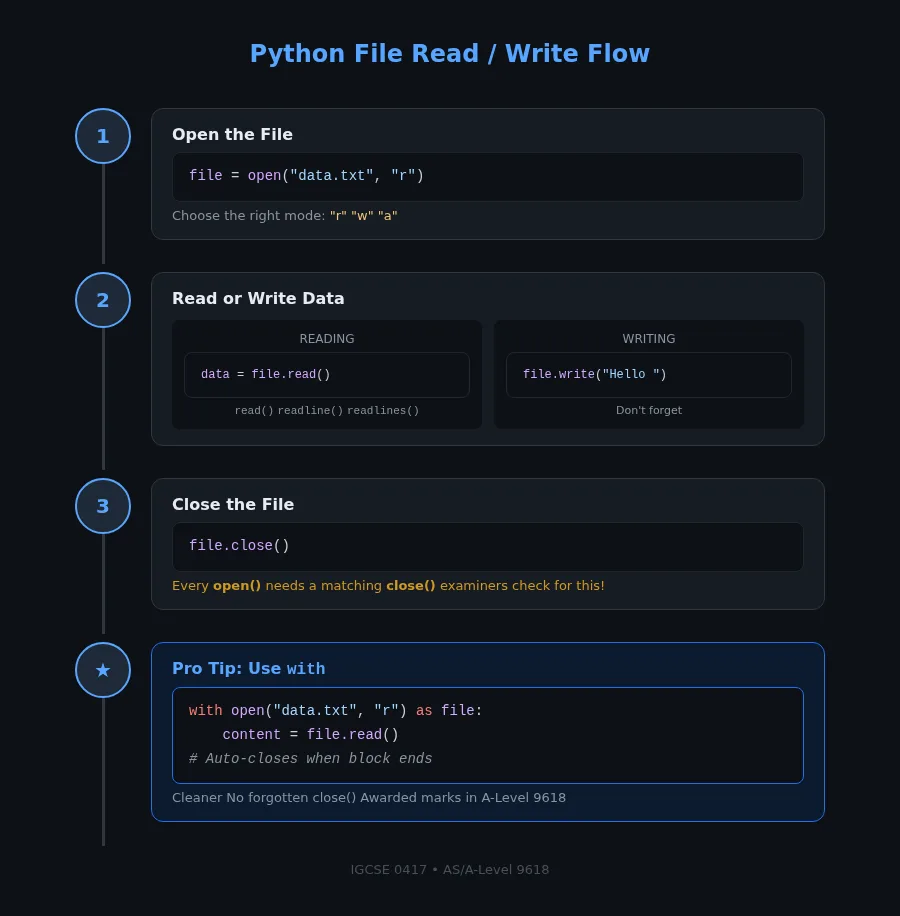Select the Open the File heading
This screenshot has height=916, width=900.
[x=232, y=134]
